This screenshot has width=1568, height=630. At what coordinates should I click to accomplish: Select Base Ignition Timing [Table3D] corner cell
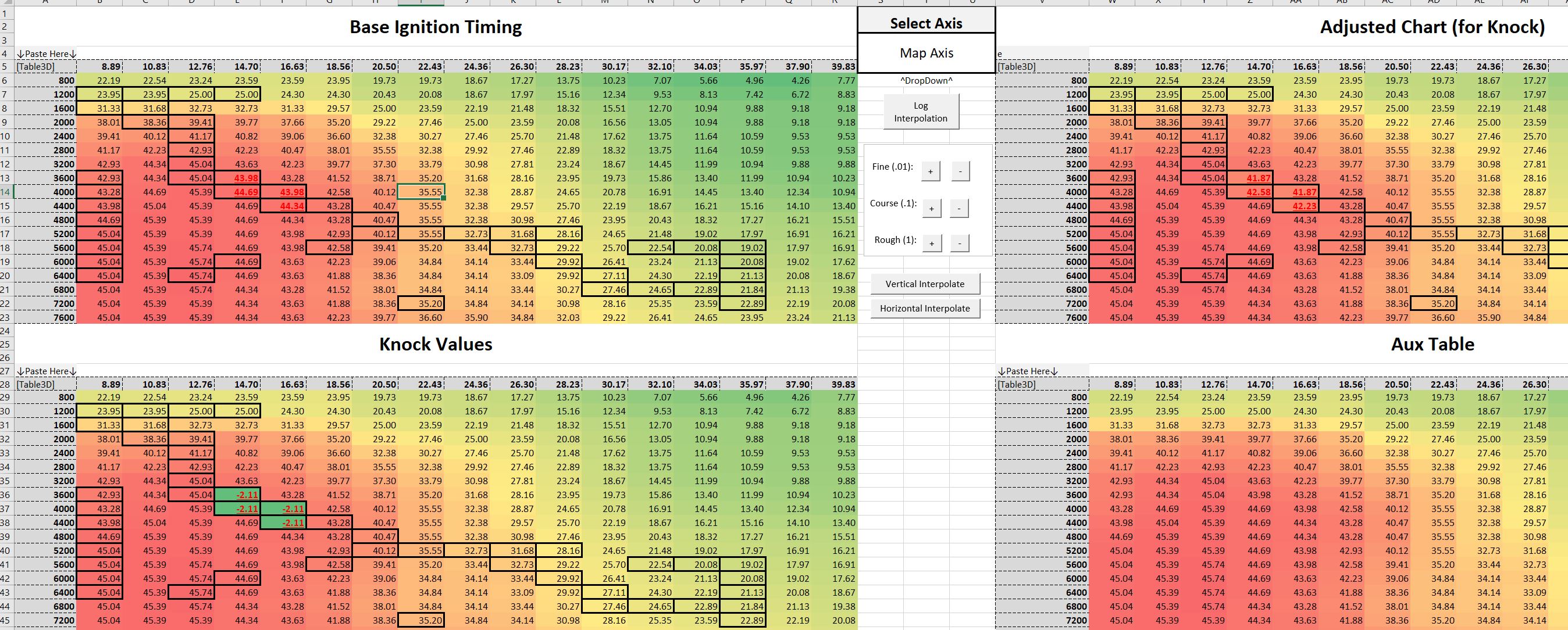[x=45, y=67]
